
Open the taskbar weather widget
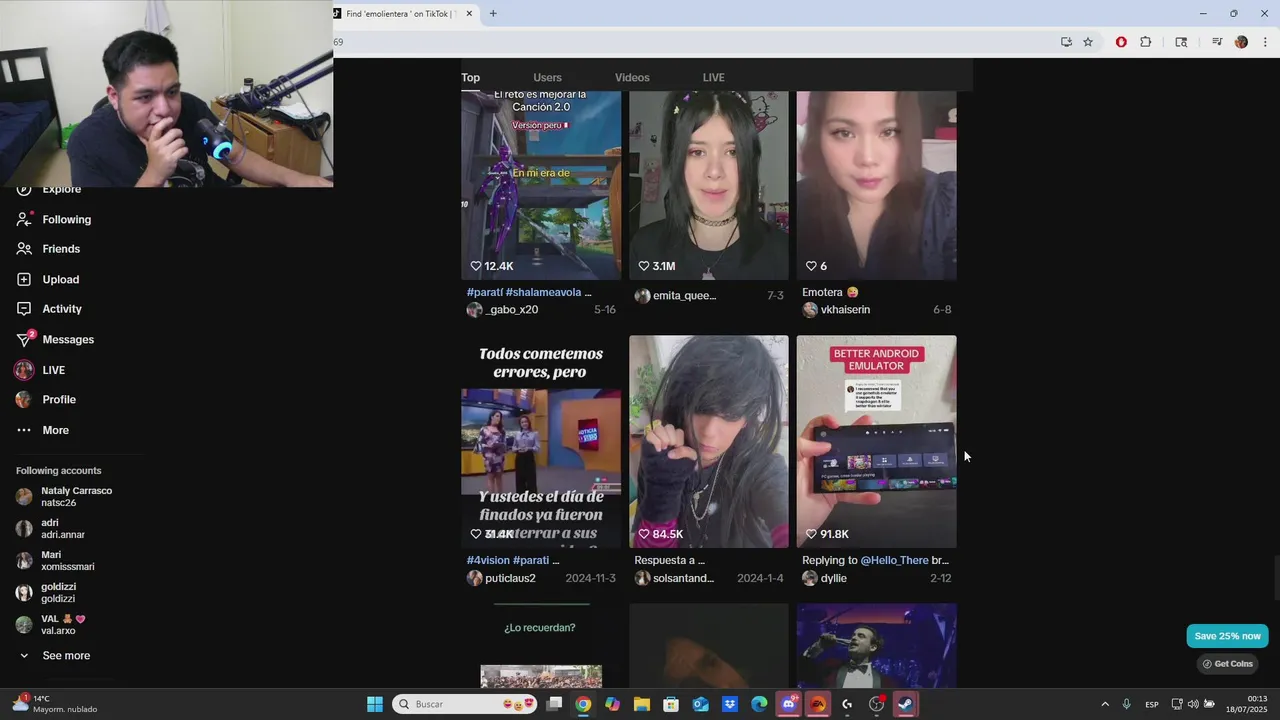pos(55,704)
